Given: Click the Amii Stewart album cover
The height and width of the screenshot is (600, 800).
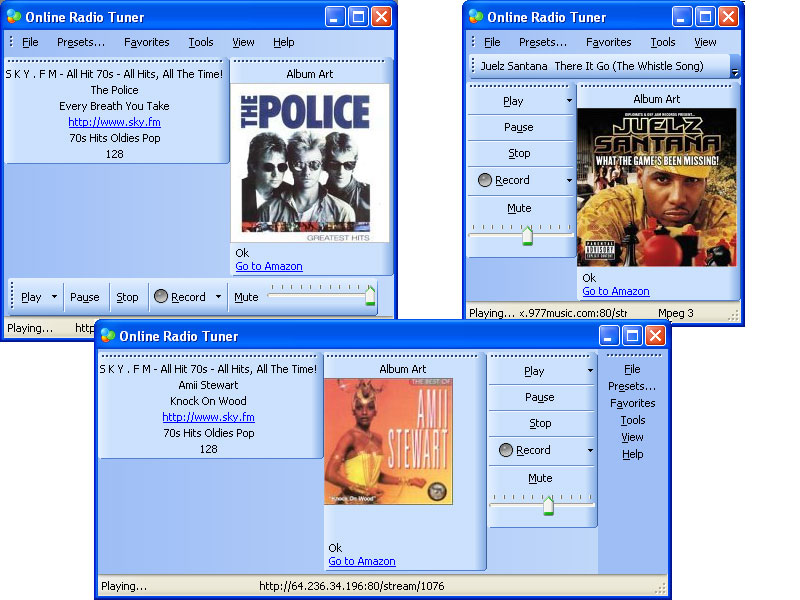Looking at the screenshot, I should pyautogui.click(x=388, y=441).
